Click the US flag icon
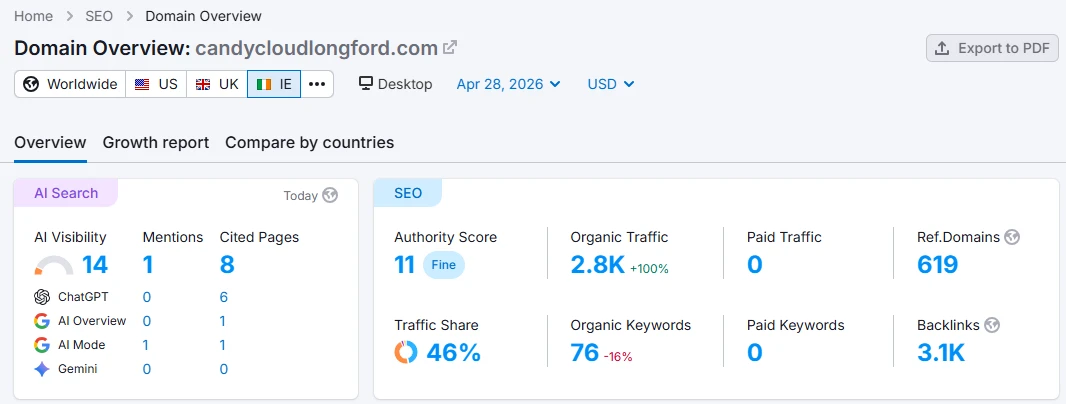The height and width of the screenshot is (404, 1066). point(141,84)
